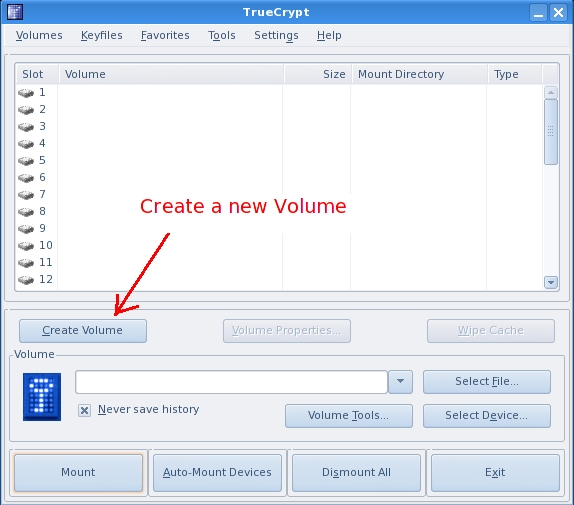The width and height of the screenshot is (574, 505).
Task: Select the drive icon for slot 2
Action: [26, 110]
